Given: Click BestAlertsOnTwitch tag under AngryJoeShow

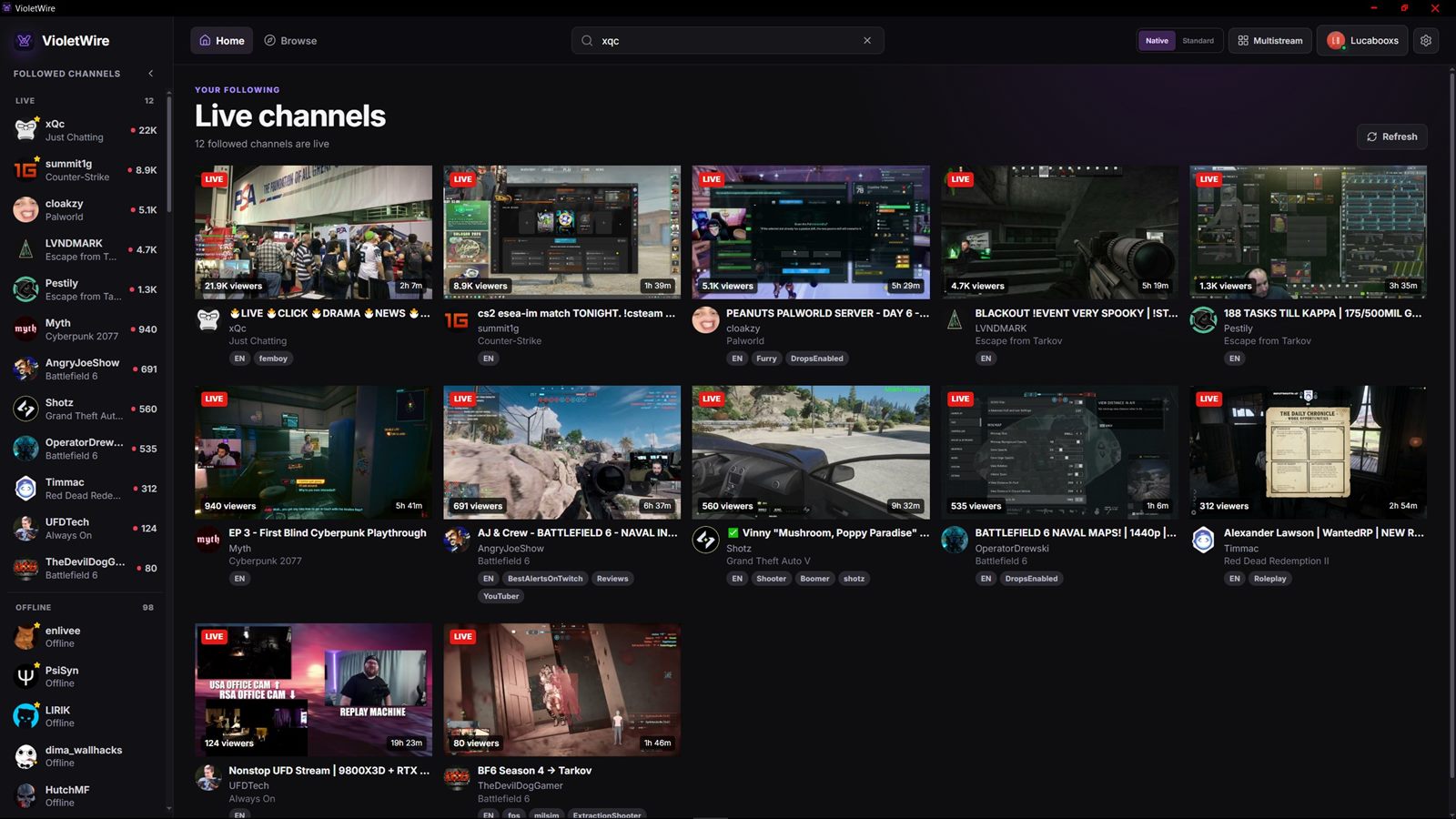Looking at the screenshot, I should pyautogui.click(x=545, y=579).
